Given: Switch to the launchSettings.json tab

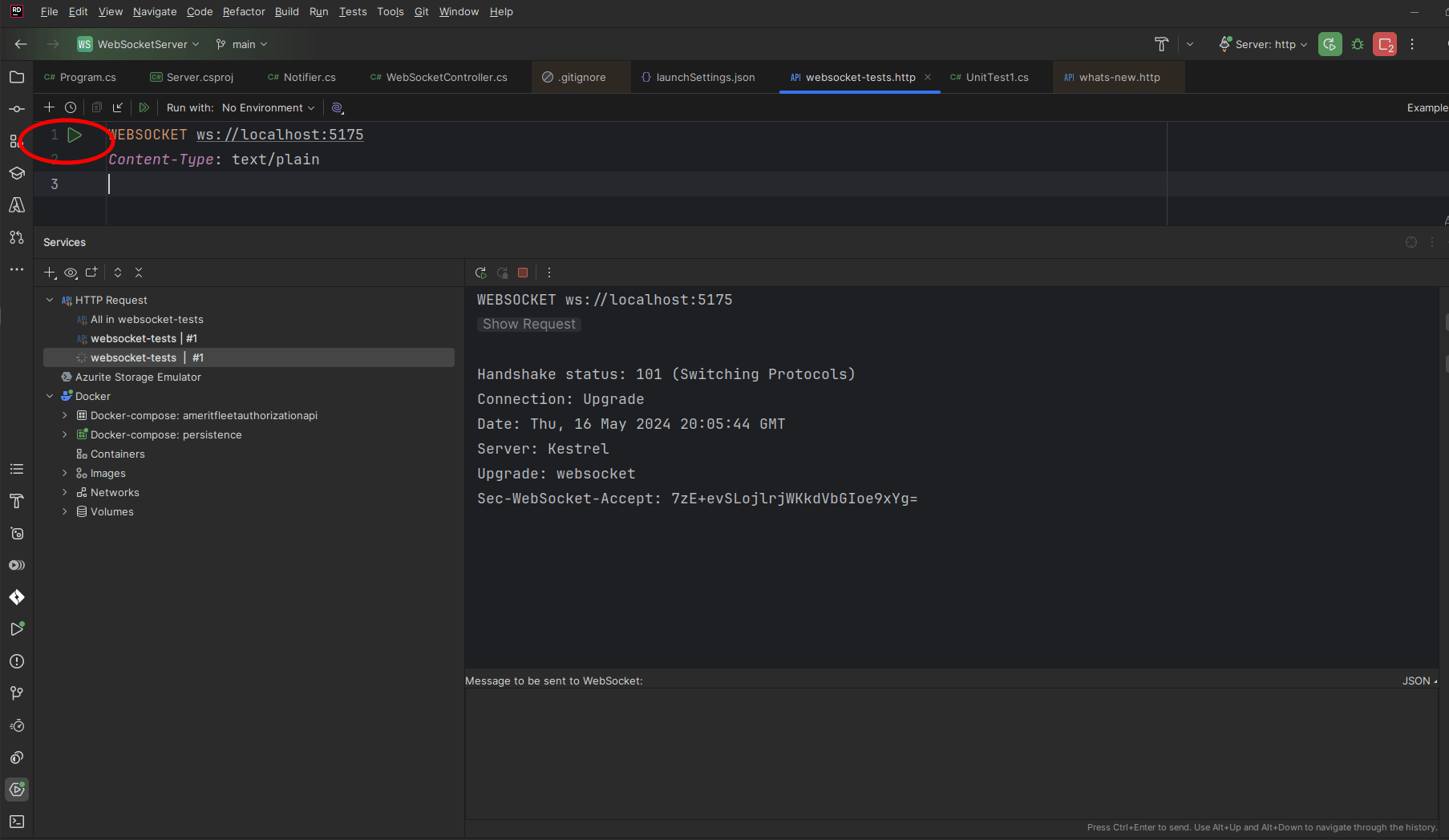Looking at the screenshot, I should coord(698,77).
